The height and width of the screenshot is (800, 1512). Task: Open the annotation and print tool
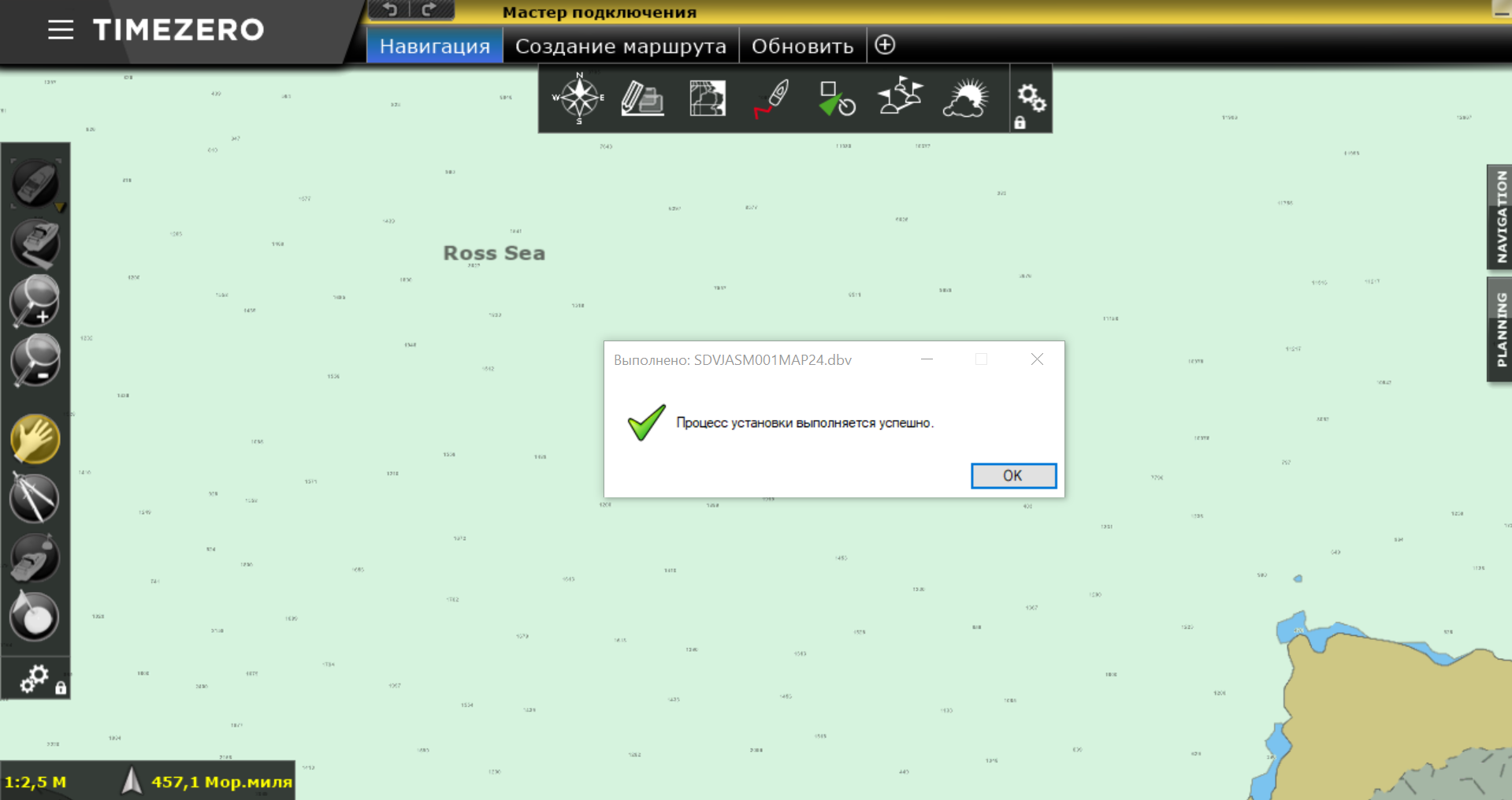click(x=642, y=97)
